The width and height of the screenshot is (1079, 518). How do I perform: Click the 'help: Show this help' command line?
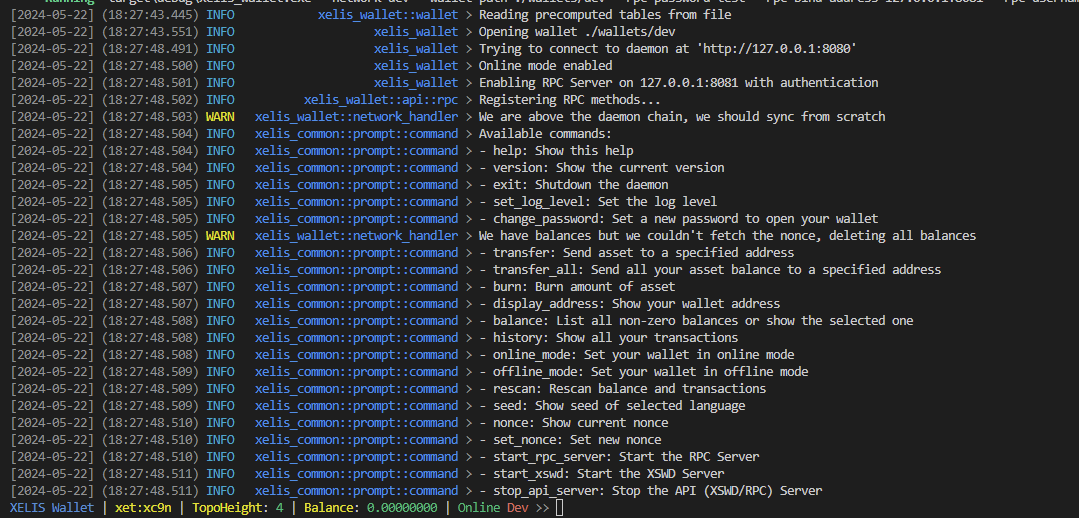(556, 151)
